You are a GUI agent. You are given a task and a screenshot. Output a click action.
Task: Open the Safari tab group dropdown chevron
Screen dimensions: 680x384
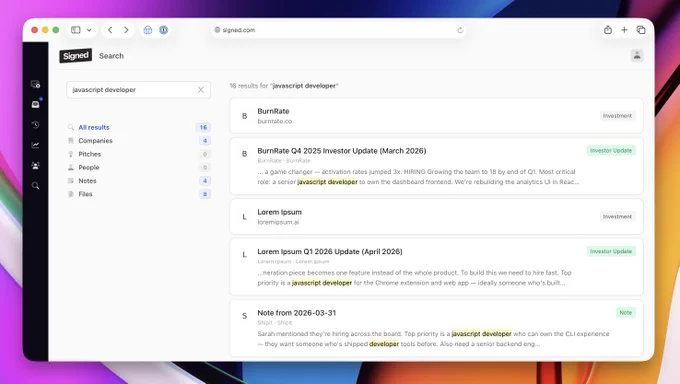click(x=89, y=30)
